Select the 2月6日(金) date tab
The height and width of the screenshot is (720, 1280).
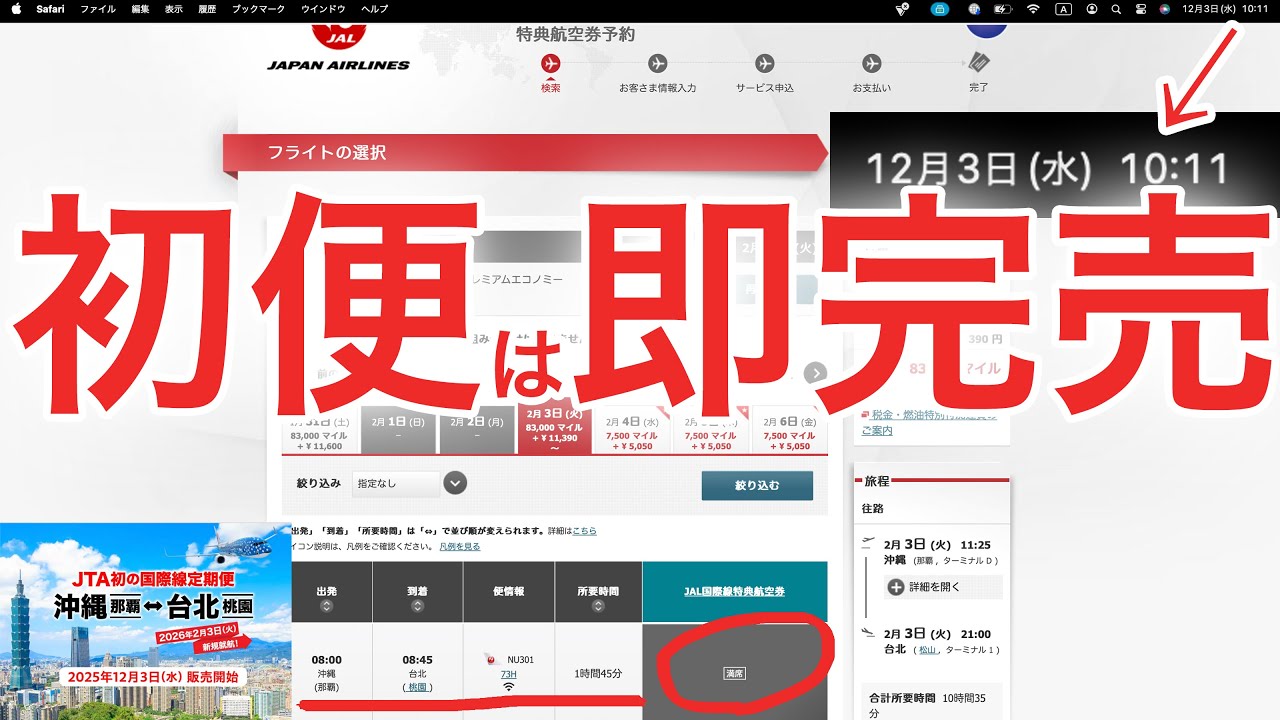click(789, 430)
